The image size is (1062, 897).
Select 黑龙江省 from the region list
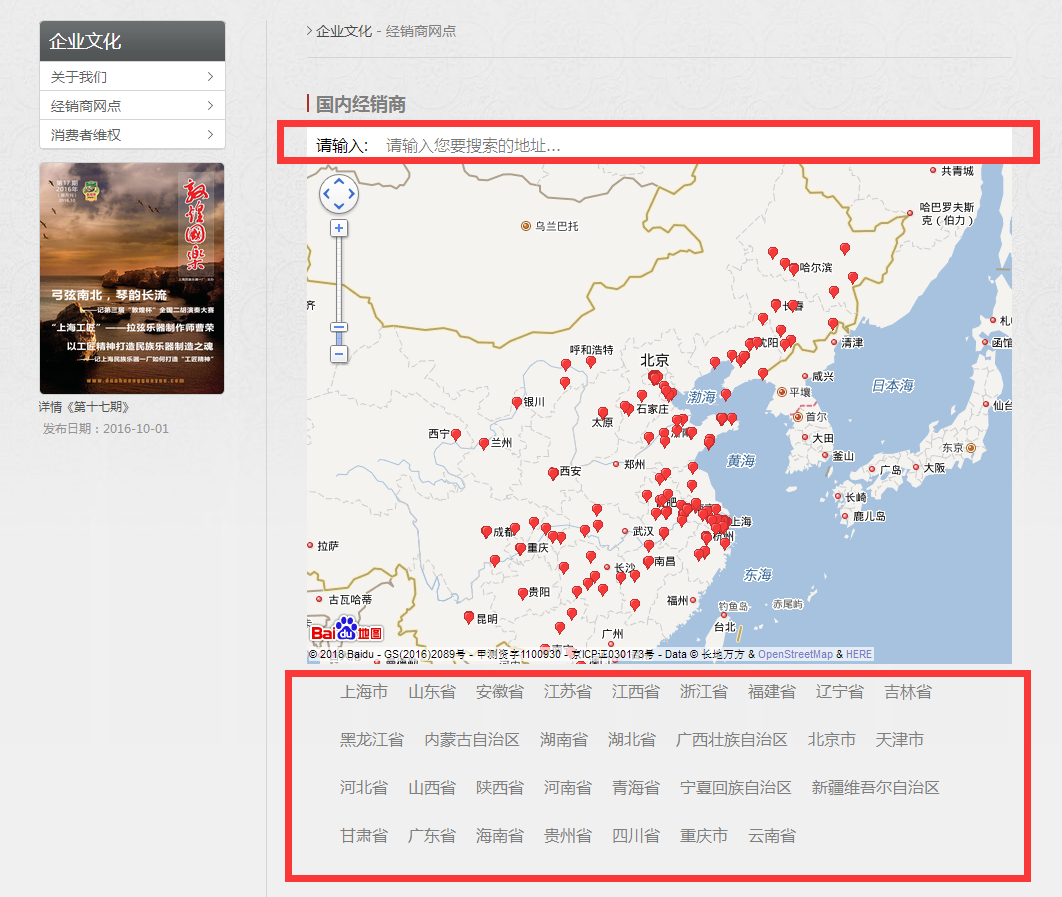(x=372, y=740)
